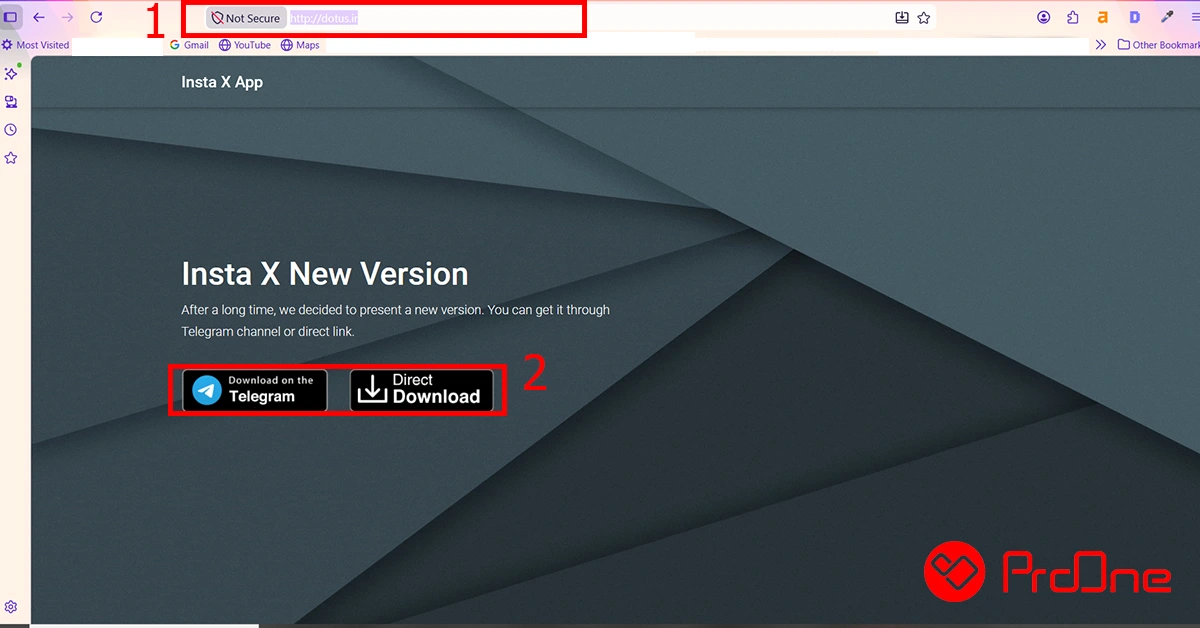The width and height of the screenshot is (1200, 628).
Task: Click the purple D extension icon
Action: coord(1135,17)
